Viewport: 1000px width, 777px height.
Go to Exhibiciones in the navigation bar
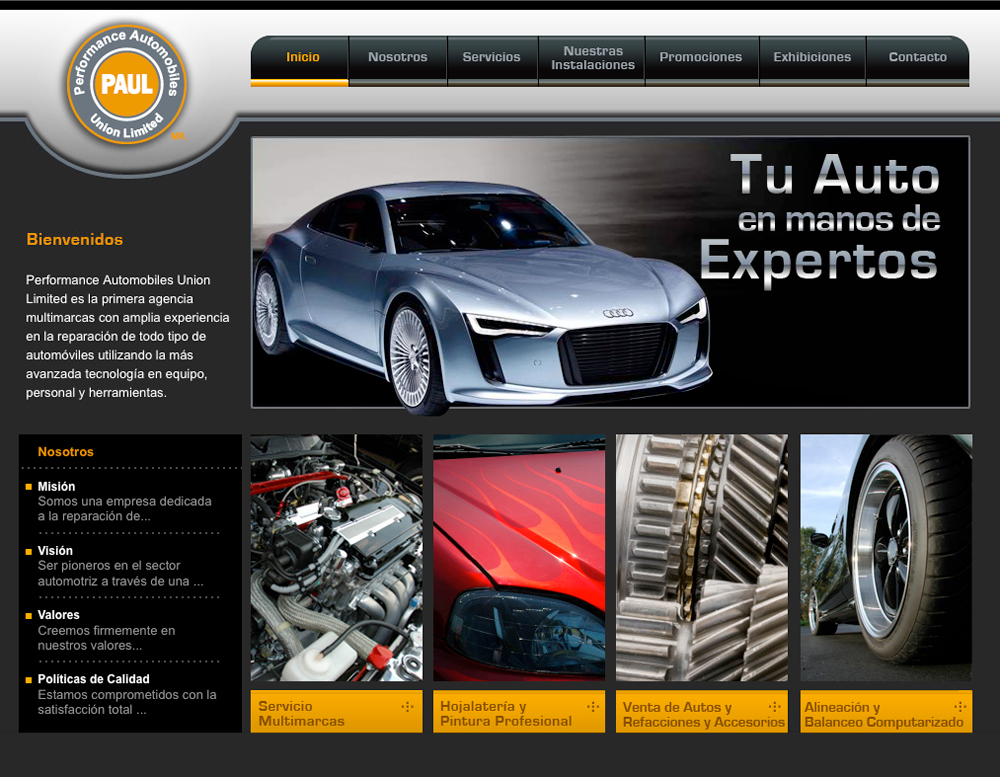click(x=812, y=61)
